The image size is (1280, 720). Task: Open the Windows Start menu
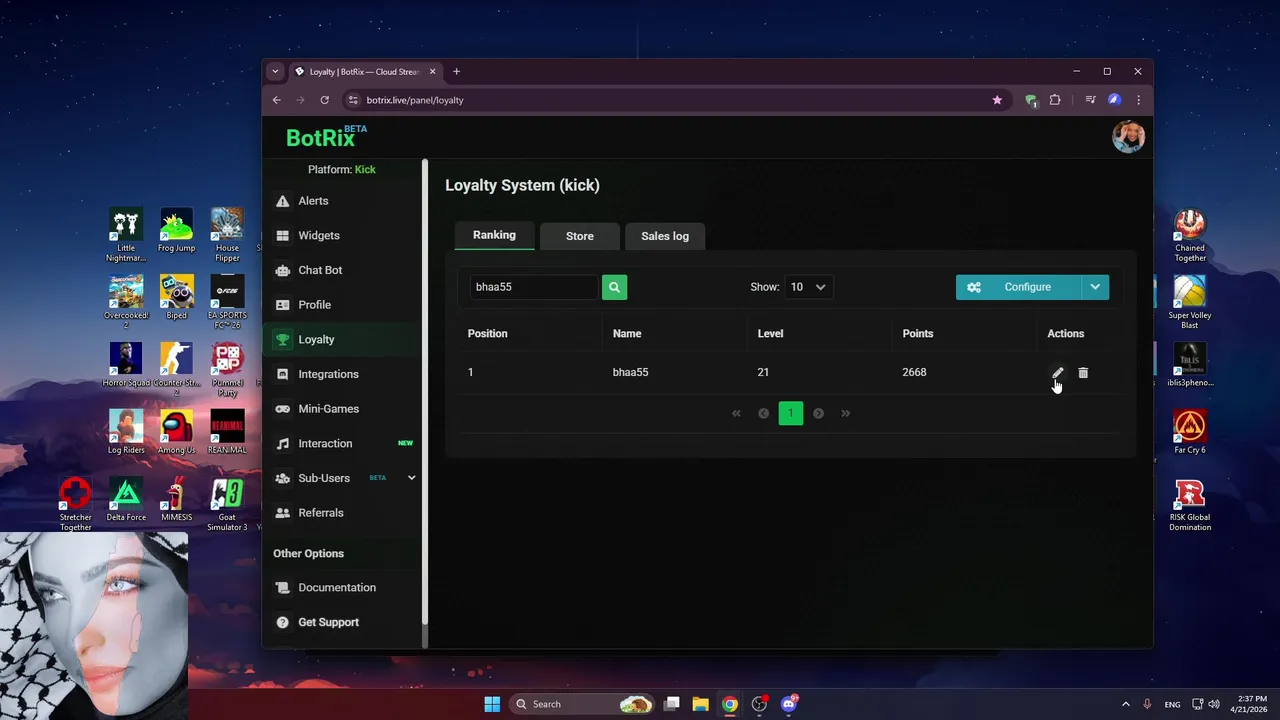click(x=492, y=704)
